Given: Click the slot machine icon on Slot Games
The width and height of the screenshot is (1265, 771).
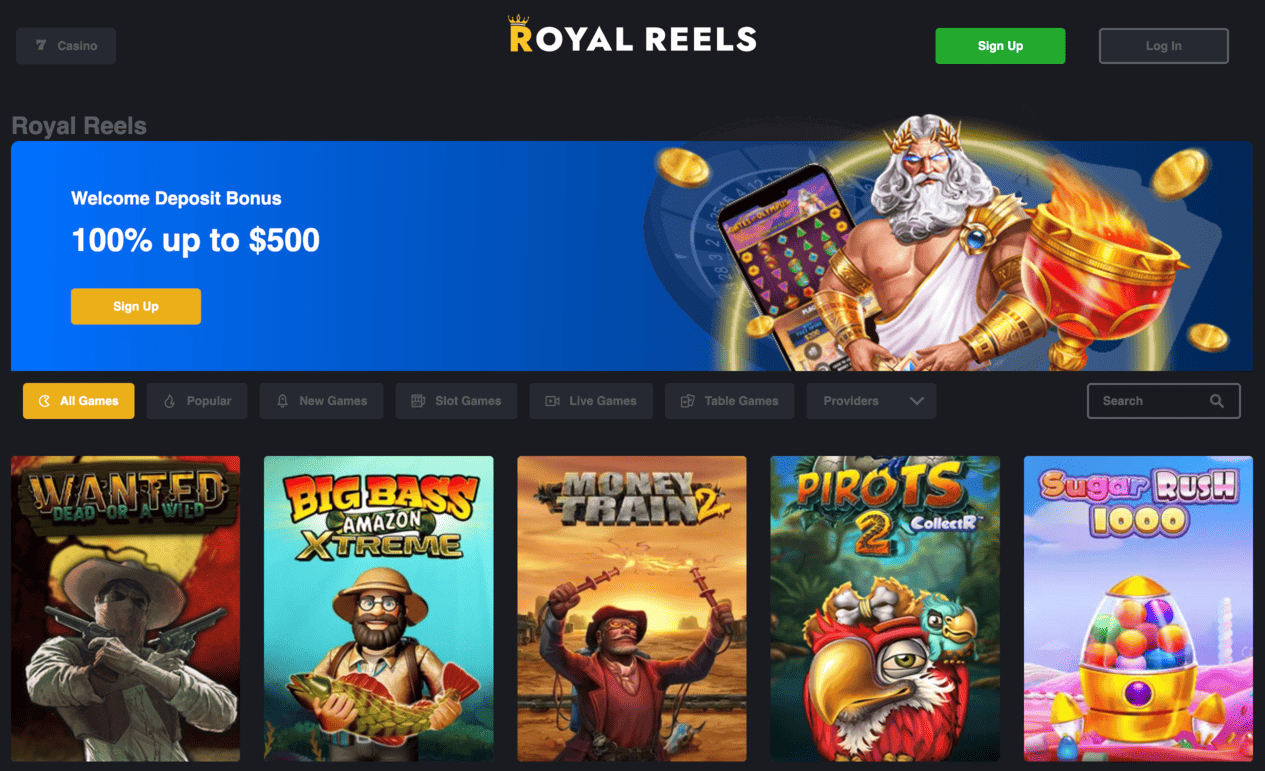Looking at the screenshot, I should 418,401.
